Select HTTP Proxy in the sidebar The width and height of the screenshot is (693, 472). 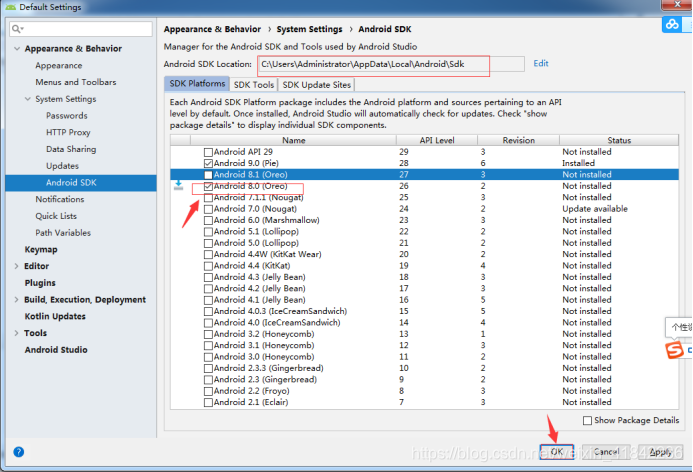[68, 133]
